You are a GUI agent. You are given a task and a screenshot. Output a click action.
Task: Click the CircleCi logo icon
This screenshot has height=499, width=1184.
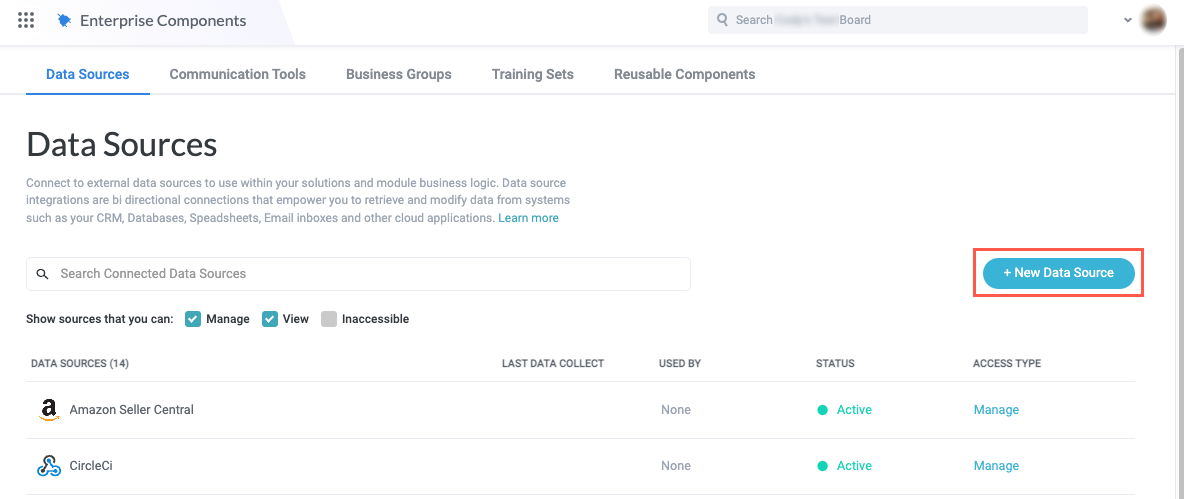pos(48,466)
